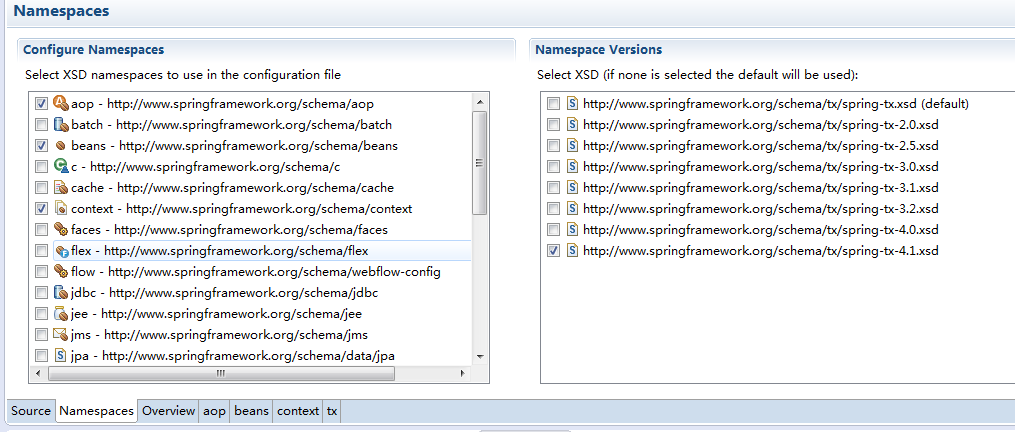The height and width of the screenshot is (432, 1015).
Task: Click the Namespace Versions section header
Action: coord(599,50)
